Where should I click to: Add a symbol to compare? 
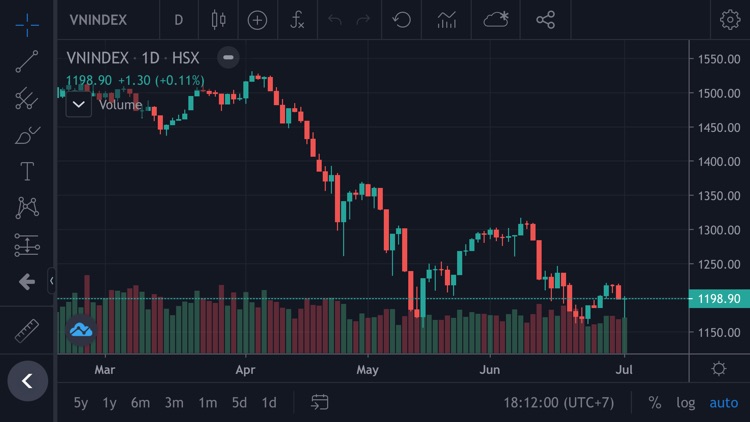coord(257,19)
